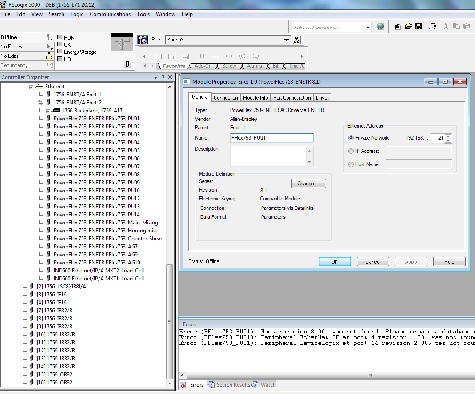This screenshot has width=475, height=394.
Task: Open the File menu
Action: point(5,14)
